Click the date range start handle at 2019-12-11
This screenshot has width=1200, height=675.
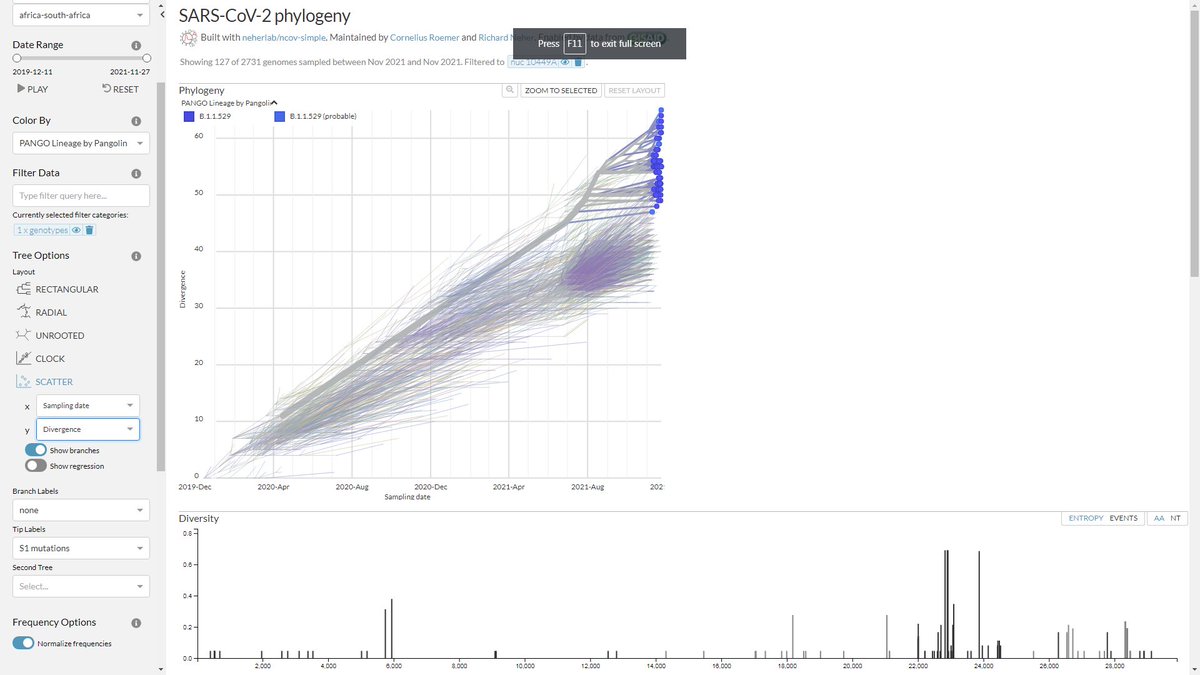click(x=16, y=58)
